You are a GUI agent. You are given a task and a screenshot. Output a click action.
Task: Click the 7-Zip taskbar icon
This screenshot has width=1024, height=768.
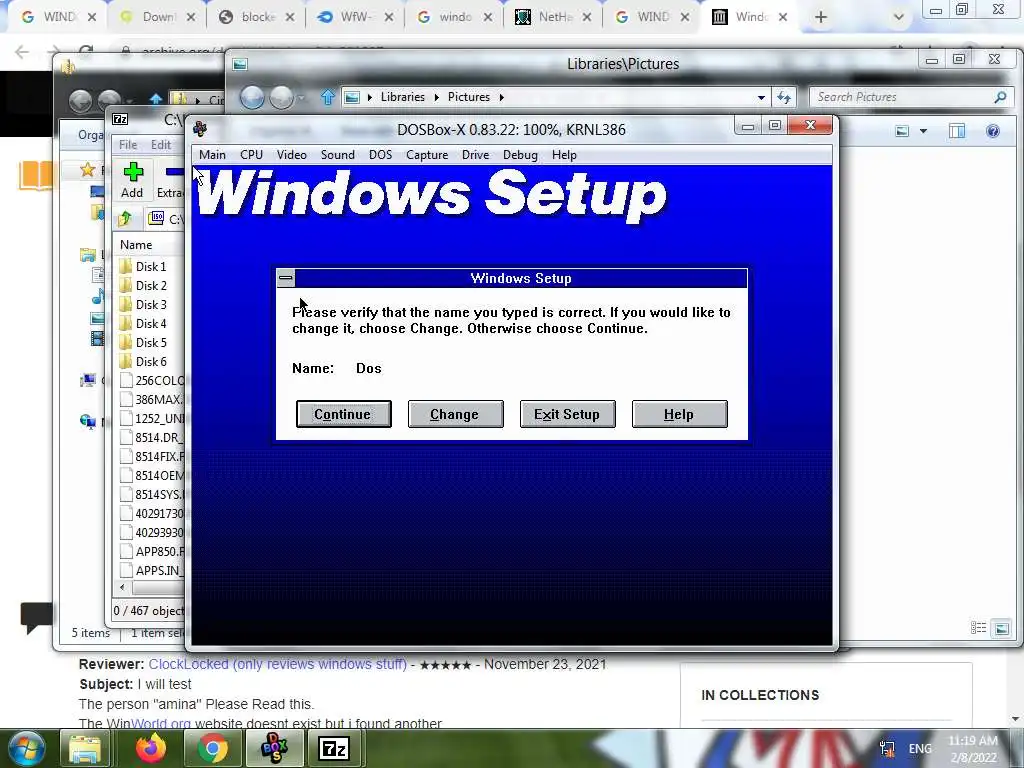click(334, 748)
